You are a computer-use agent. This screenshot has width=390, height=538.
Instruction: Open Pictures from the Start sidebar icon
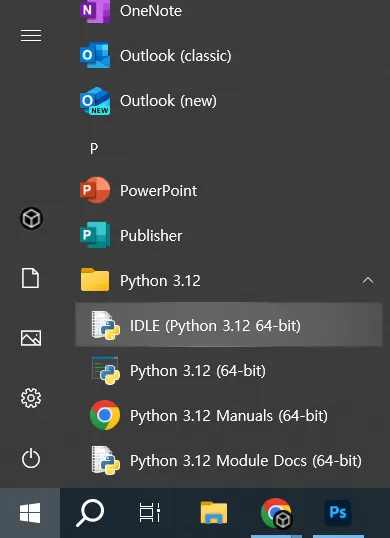(31, 338)
